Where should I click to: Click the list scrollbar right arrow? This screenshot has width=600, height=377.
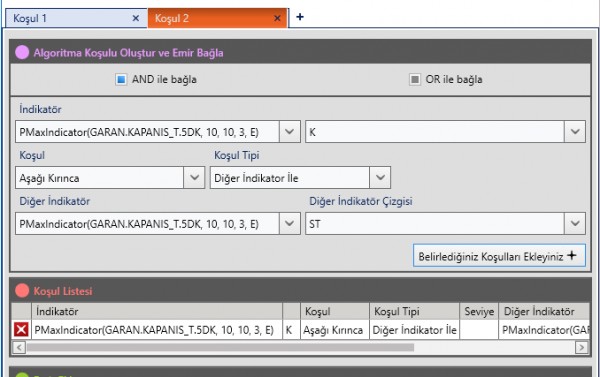coord(581,347)
